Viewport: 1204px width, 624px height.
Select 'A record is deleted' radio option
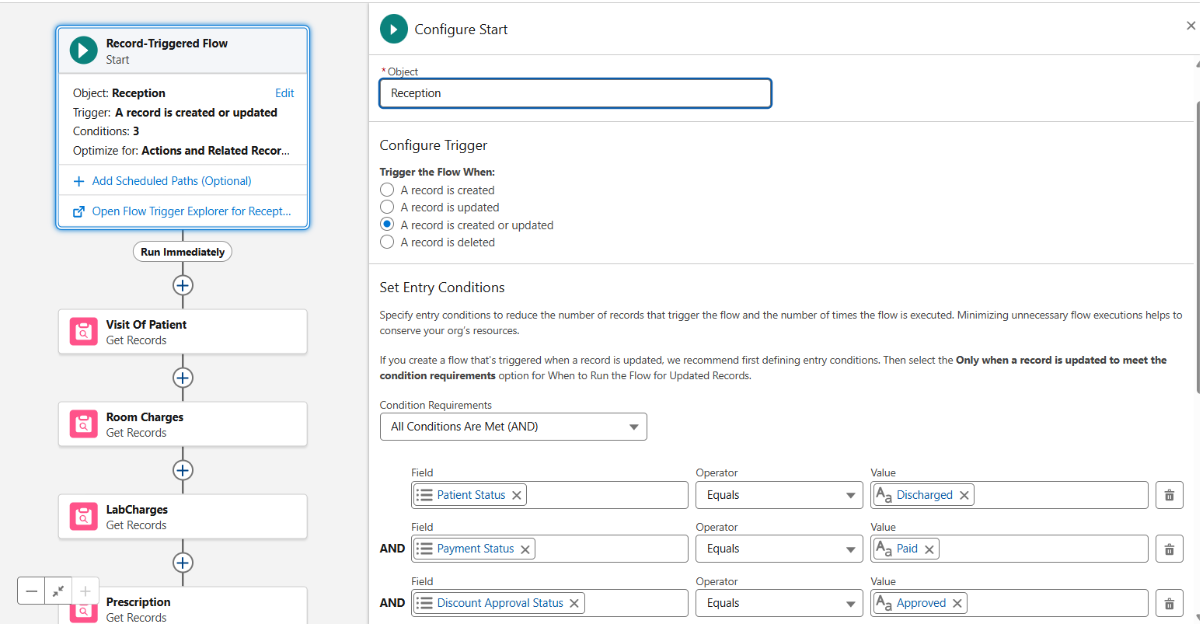(x=387, y=242)
